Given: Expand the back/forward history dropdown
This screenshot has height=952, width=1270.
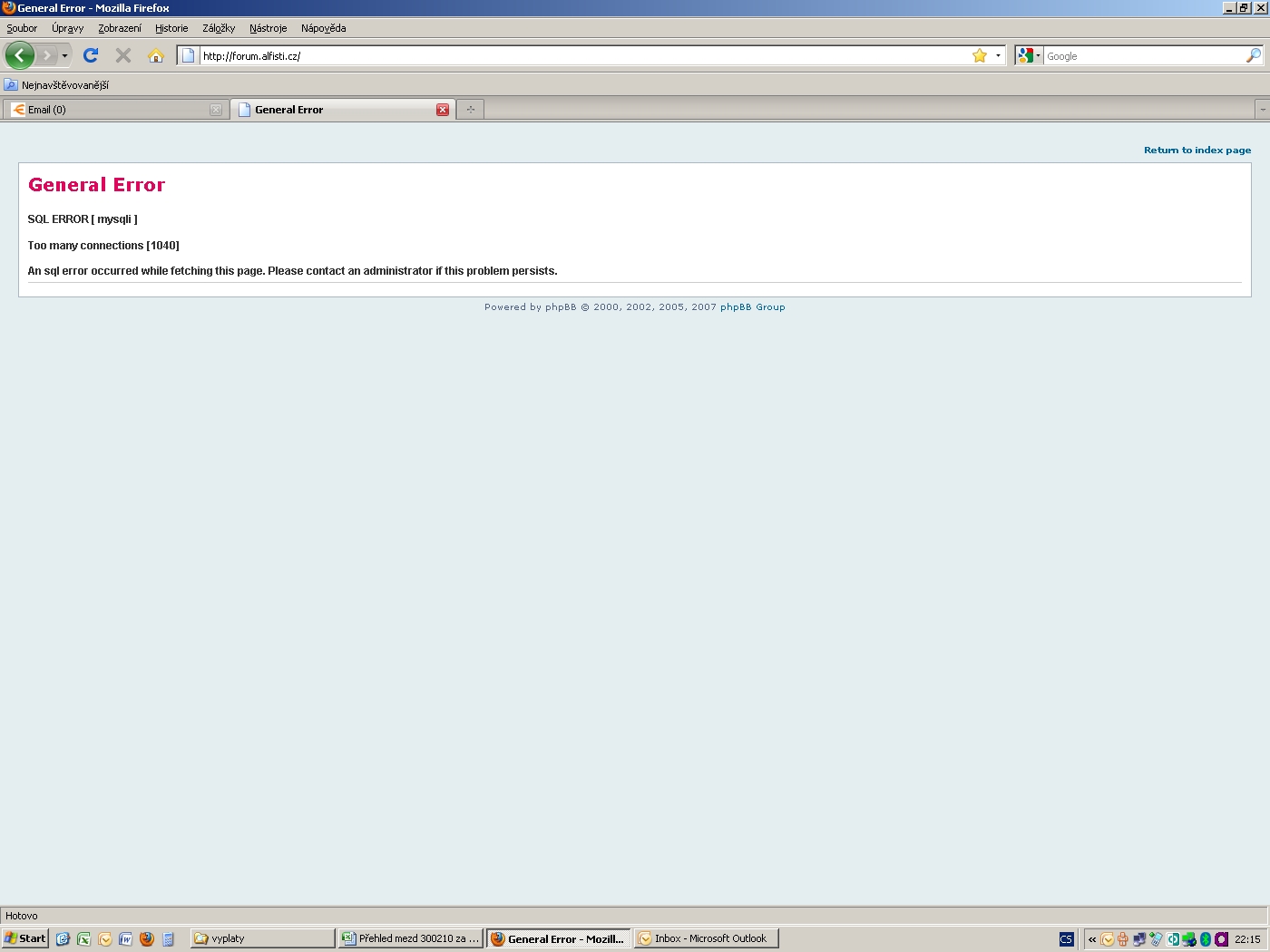Looking at the screenshot, I should coord(64,56).
